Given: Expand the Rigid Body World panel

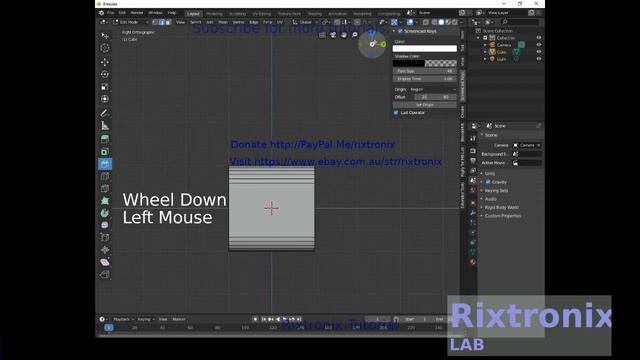Looking at the screenshot, I should 501,207.
